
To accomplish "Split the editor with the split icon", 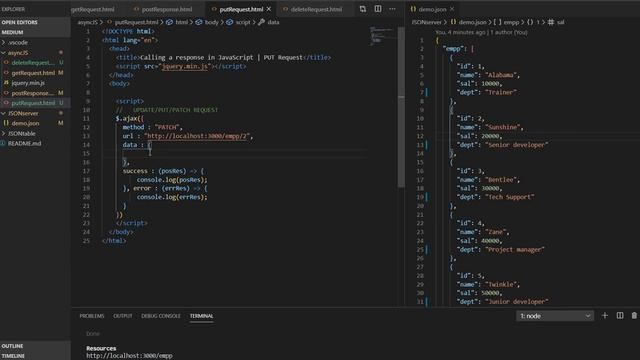I will coord(378,9).
